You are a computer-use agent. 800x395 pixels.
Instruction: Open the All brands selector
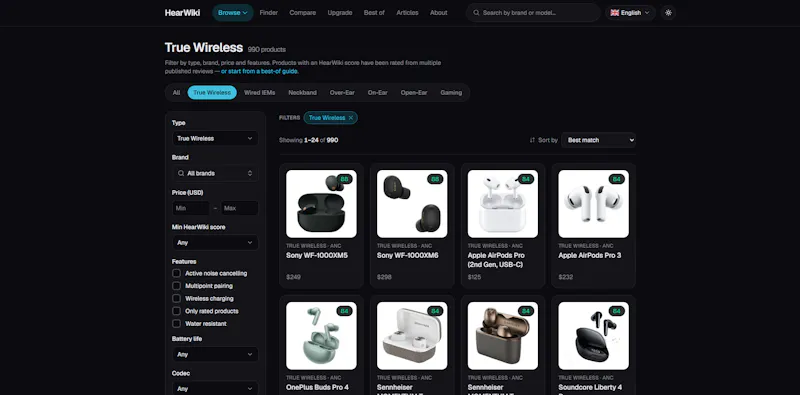click(x=215, y=174)
